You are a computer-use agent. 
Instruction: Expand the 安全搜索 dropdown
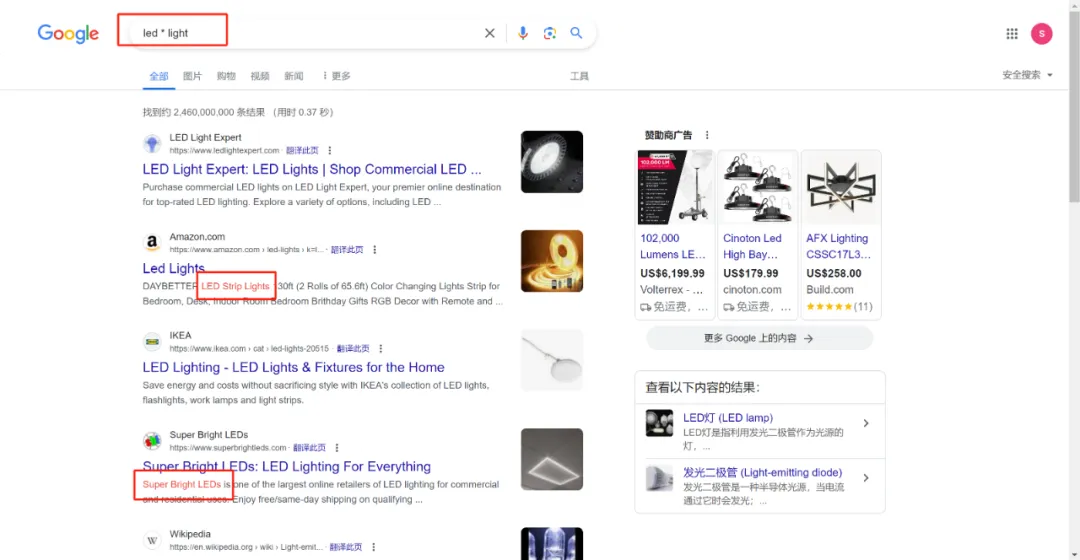point(1027,75)
